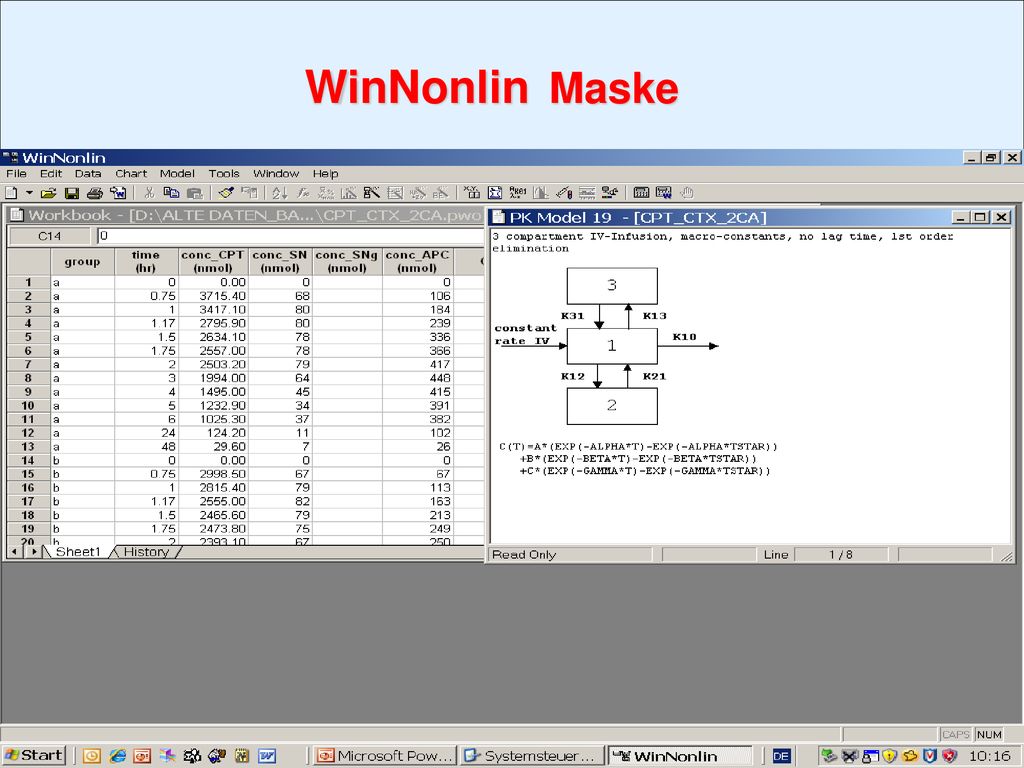Select the conc_CPT column header
The width and height of the screenshot is (1024, 768).
pos(214,261)
